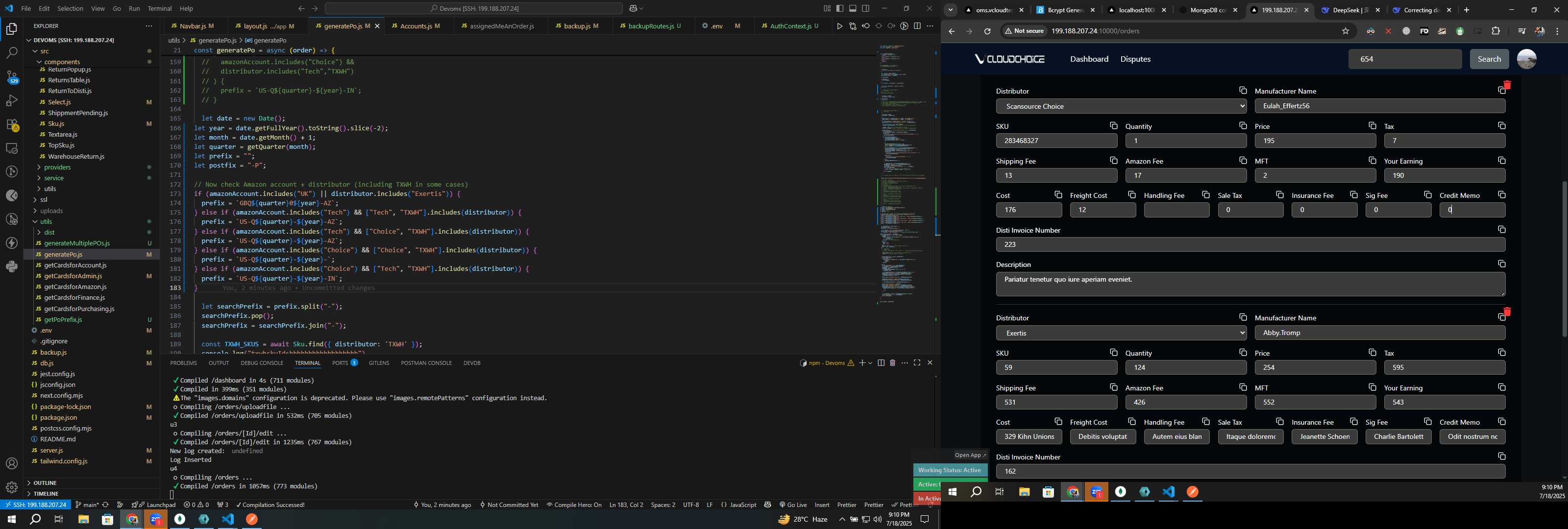1568x529 pixels.
Task: Open the Copilot icon in the VS Code status bar
Action: (x=767, y=505)
